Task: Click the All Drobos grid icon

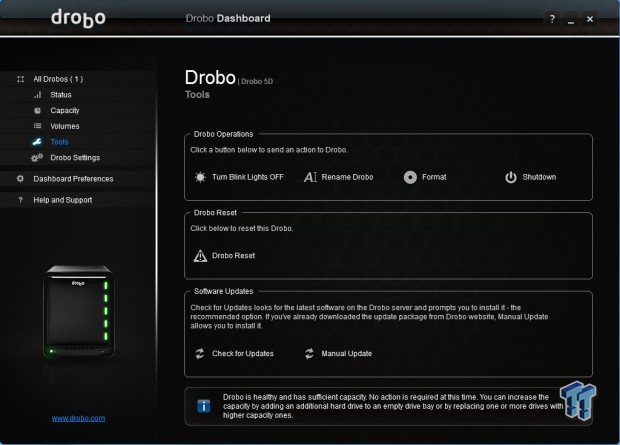Action: click(21, 79)
